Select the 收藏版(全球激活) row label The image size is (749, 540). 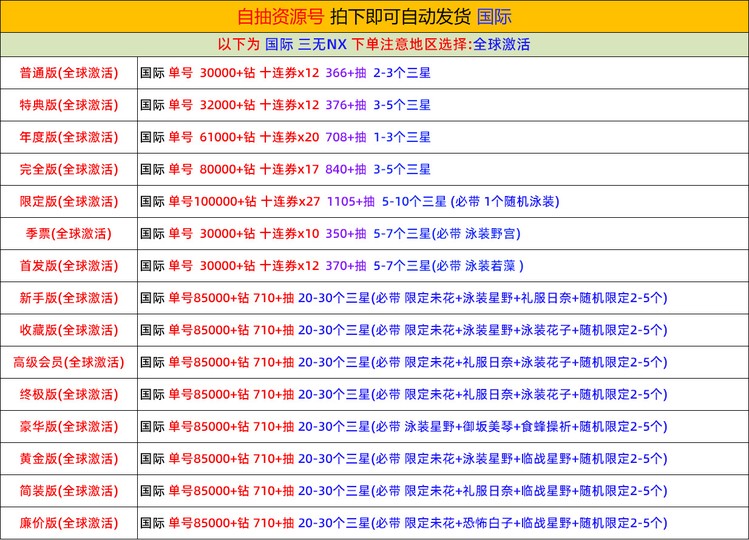(69, 330)
